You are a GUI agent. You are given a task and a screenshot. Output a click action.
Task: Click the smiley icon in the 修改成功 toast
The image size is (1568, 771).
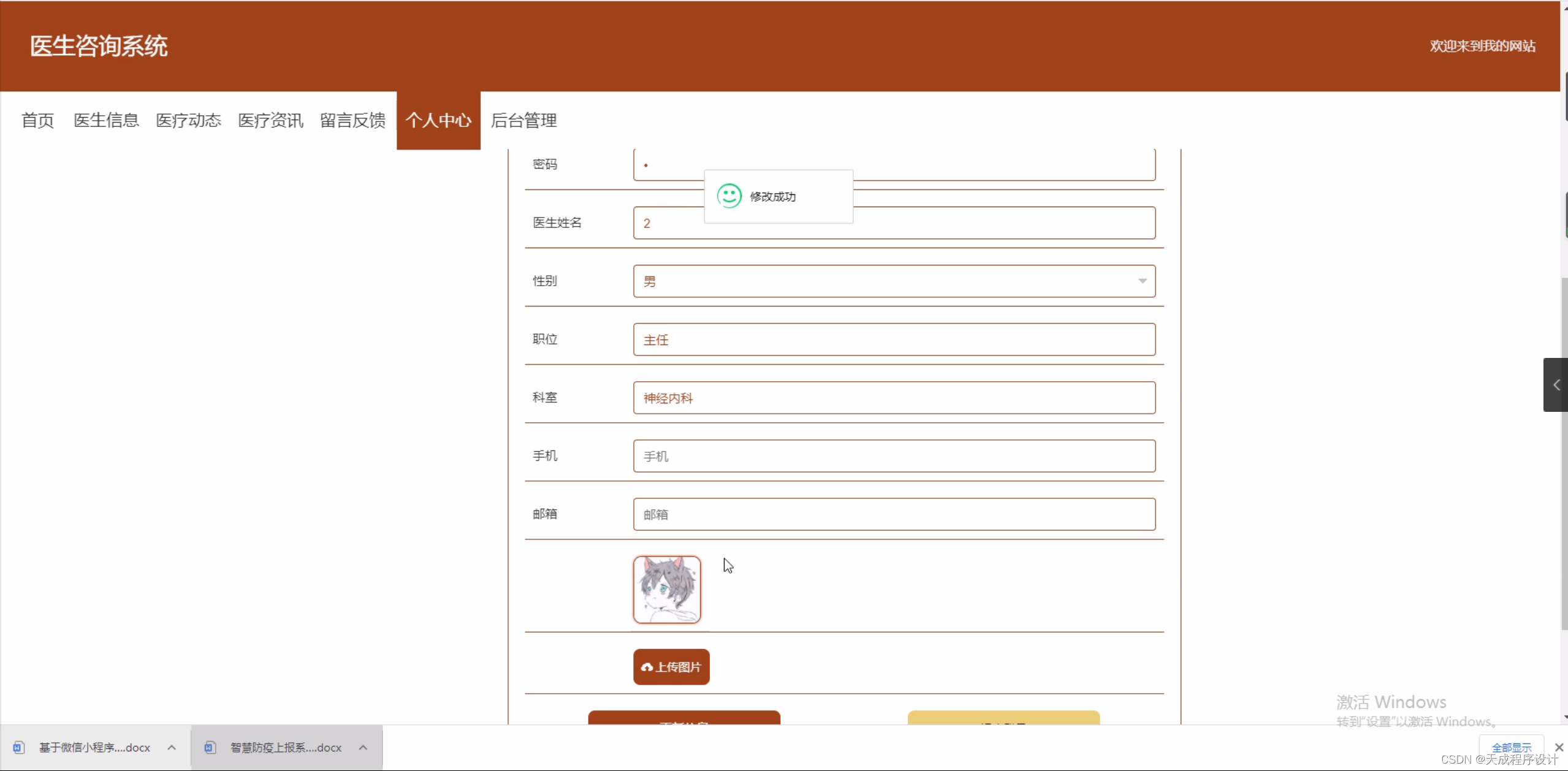pos(729,196)
